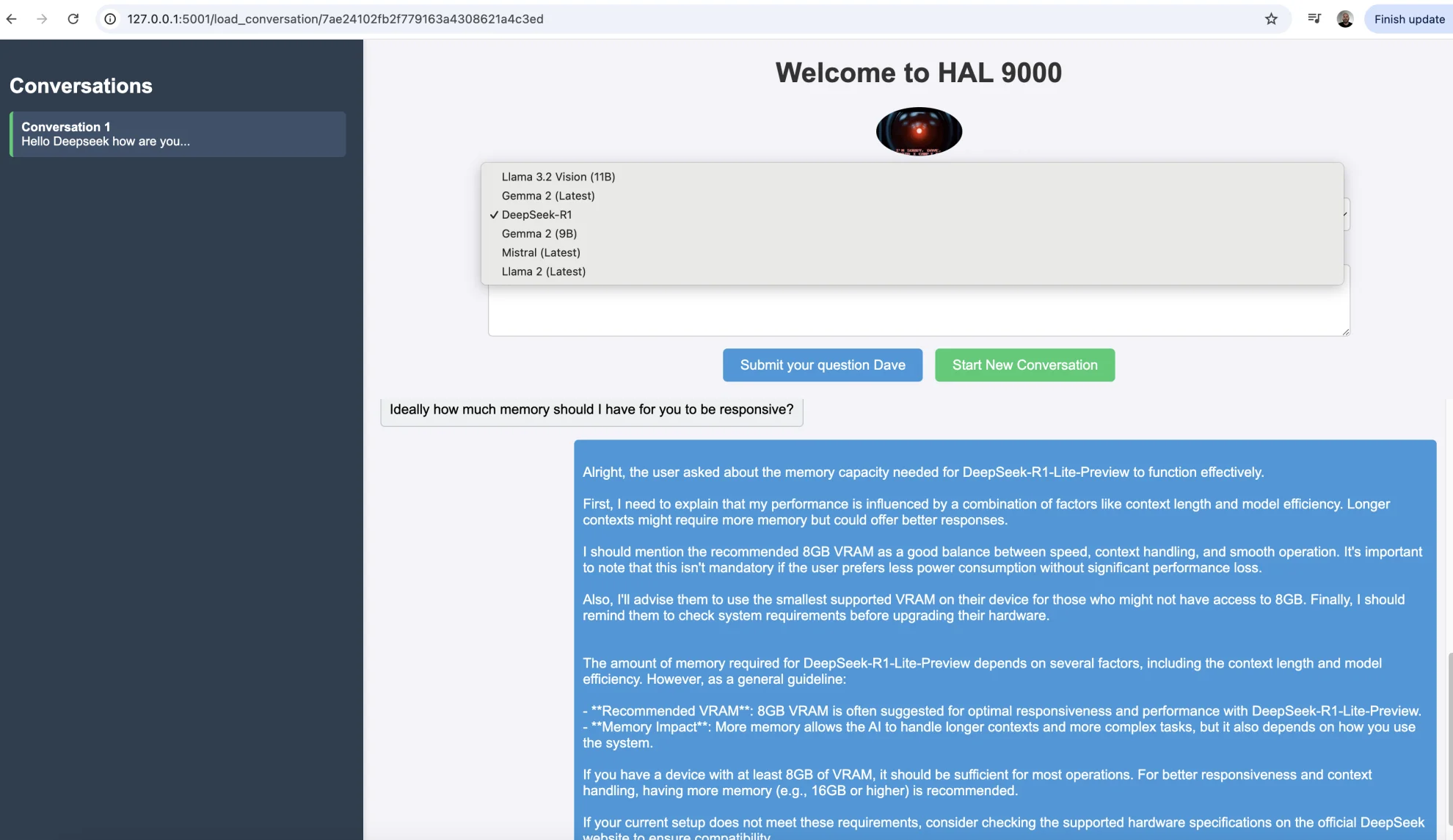Select Llama 3.2 Vision (11B) model option
This screenshot has width=1453, height=840.
tap(912, 177)
